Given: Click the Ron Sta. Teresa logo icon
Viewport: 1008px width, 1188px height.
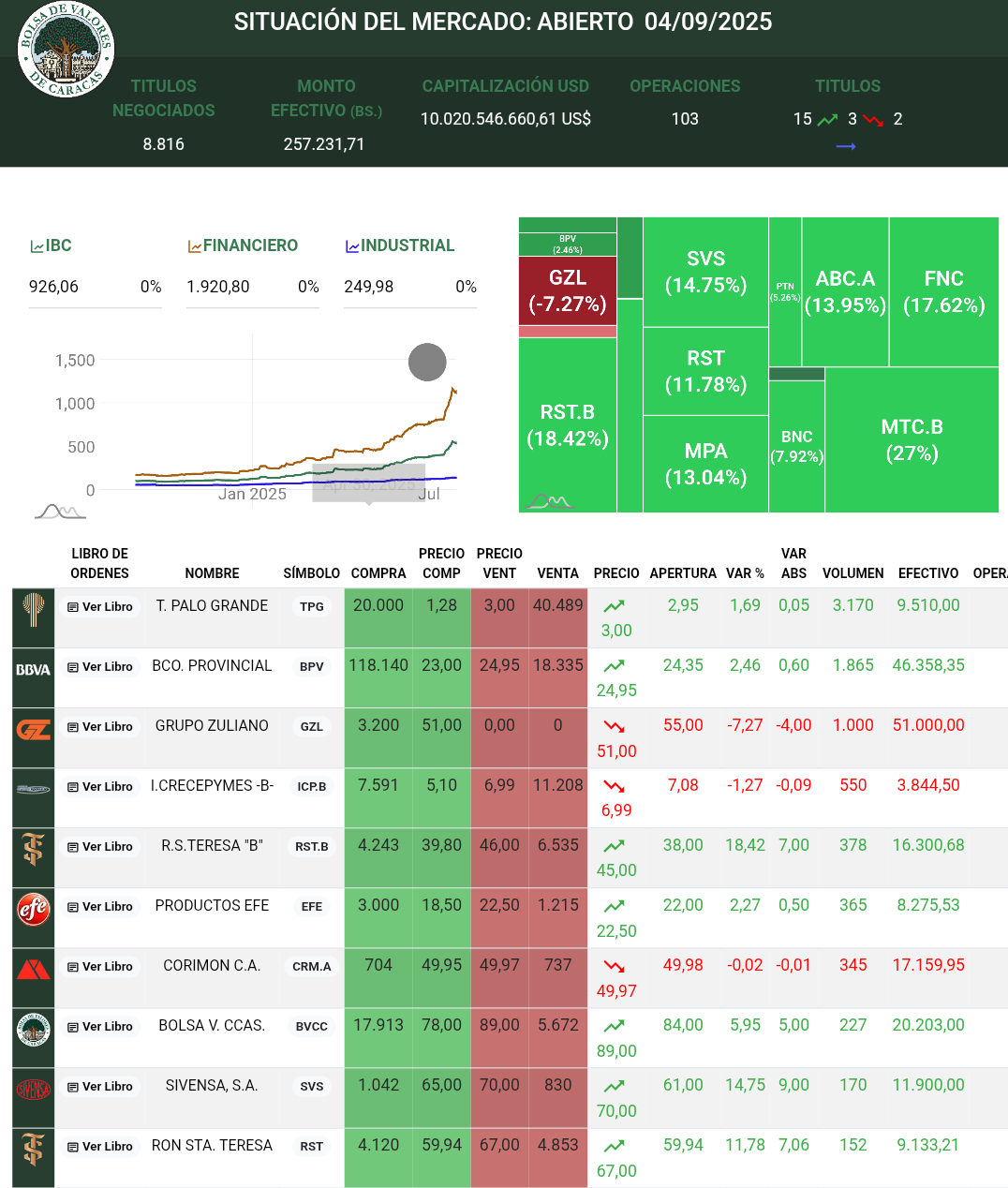Looking at the screenshot, I should [34, 1149].
